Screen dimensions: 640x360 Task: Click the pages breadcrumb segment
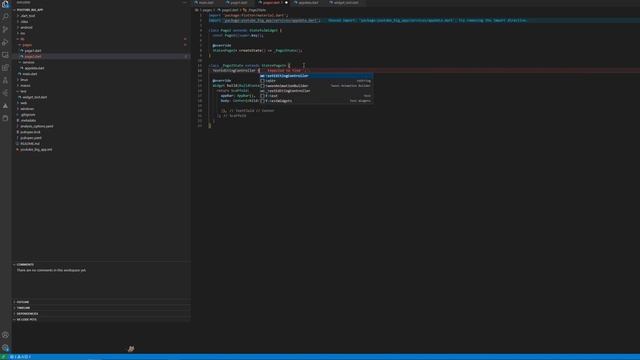[208, 10]
